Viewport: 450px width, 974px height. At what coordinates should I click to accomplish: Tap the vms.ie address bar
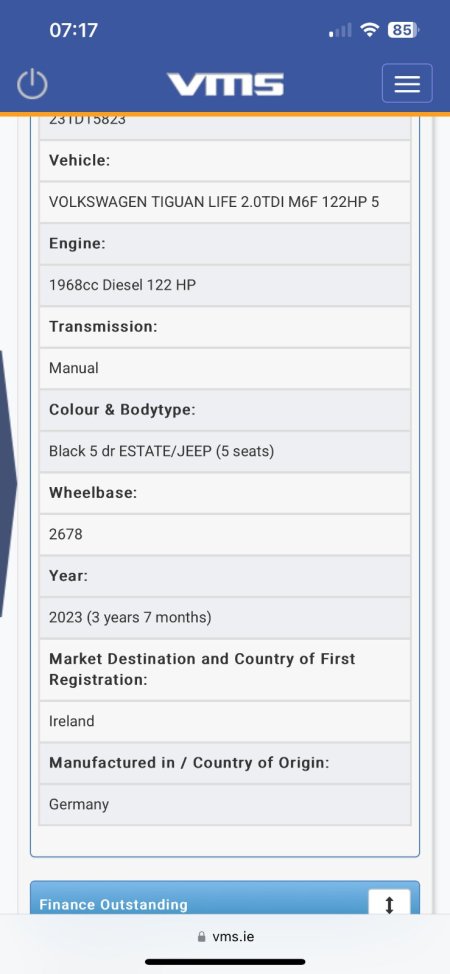coord(225,937)
